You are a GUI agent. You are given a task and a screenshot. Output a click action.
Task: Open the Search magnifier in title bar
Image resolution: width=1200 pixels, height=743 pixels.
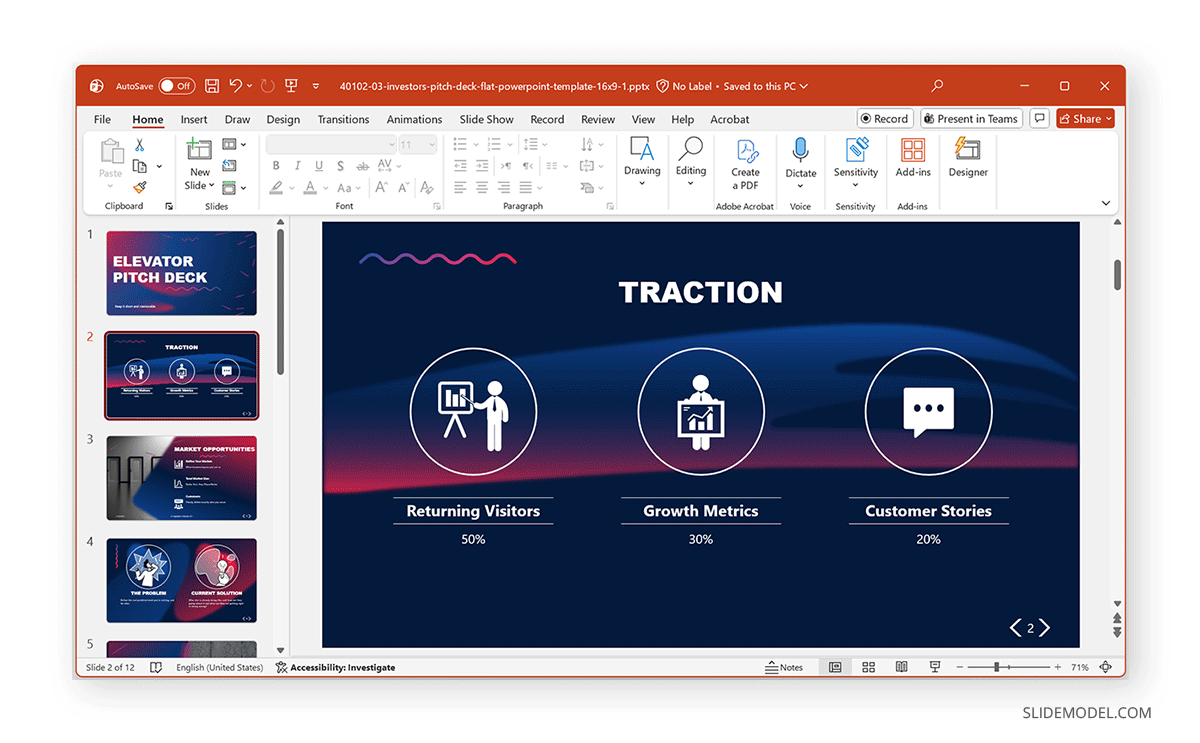(937, 86)
